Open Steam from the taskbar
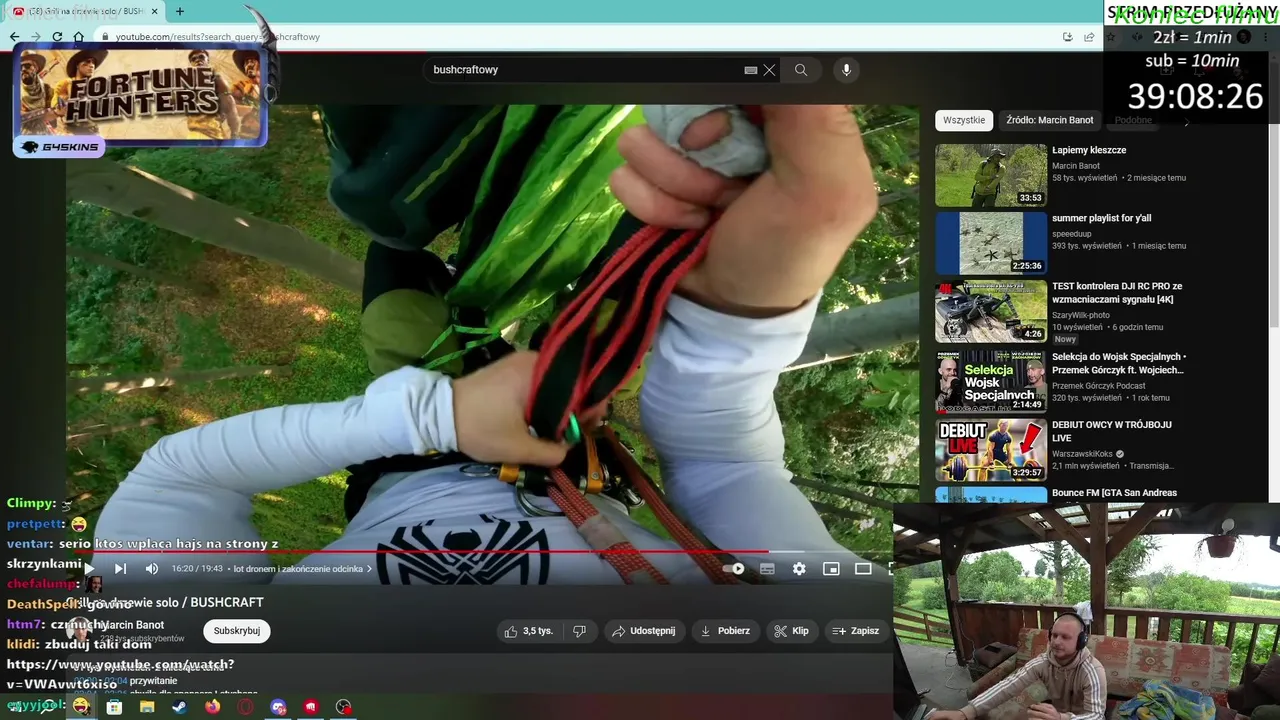 [x=179, y=707]
